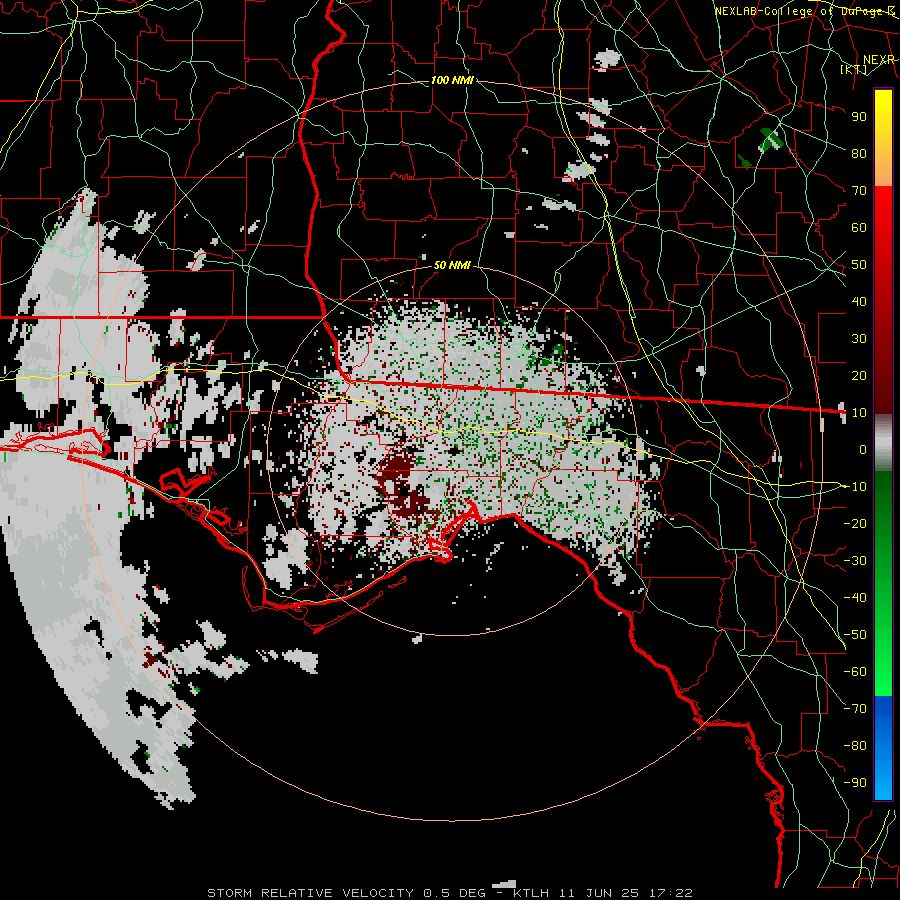Click the -50 value on velocity scale
This screenshot has height=900, width=900.
pos(855,635)
